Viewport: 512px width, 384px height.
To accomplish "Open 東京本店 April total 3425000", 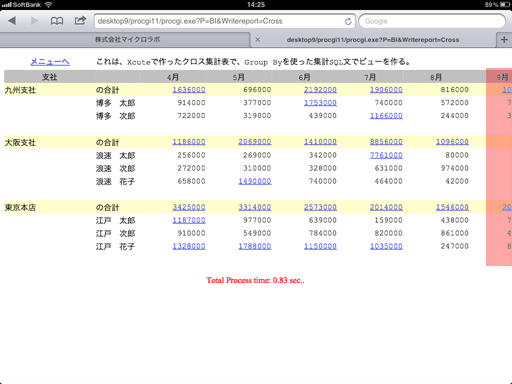I will (x=189, y=207).
